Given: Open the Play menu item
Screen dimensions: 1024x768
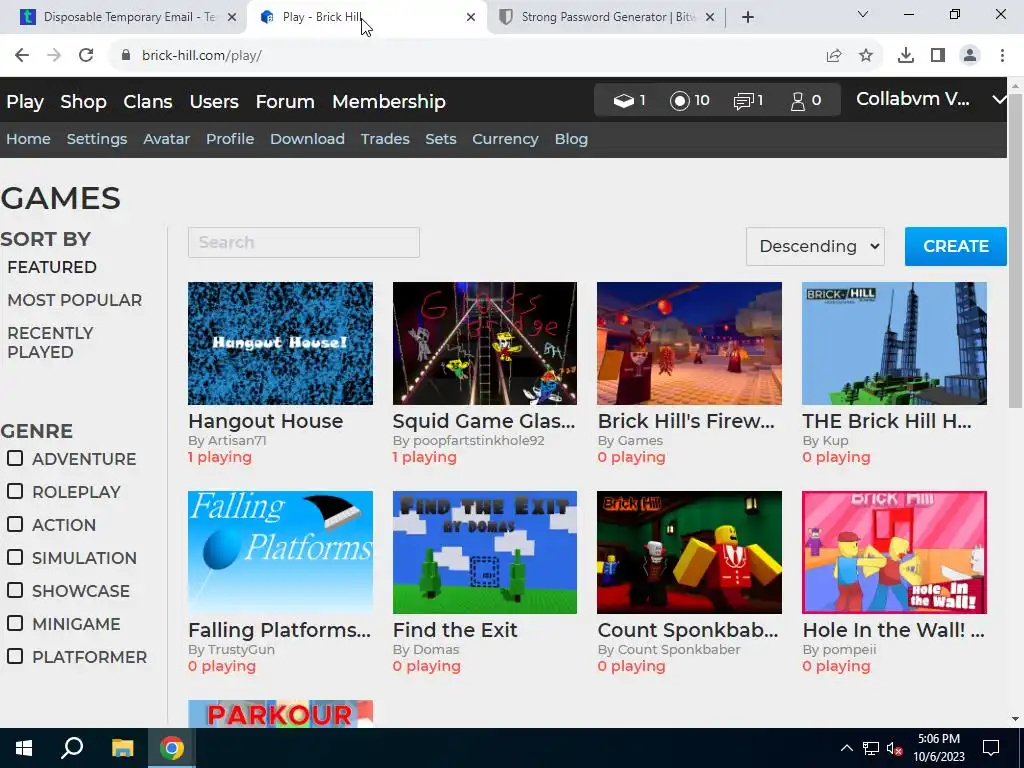Looking at the screenshot, I should click(25, 101).
